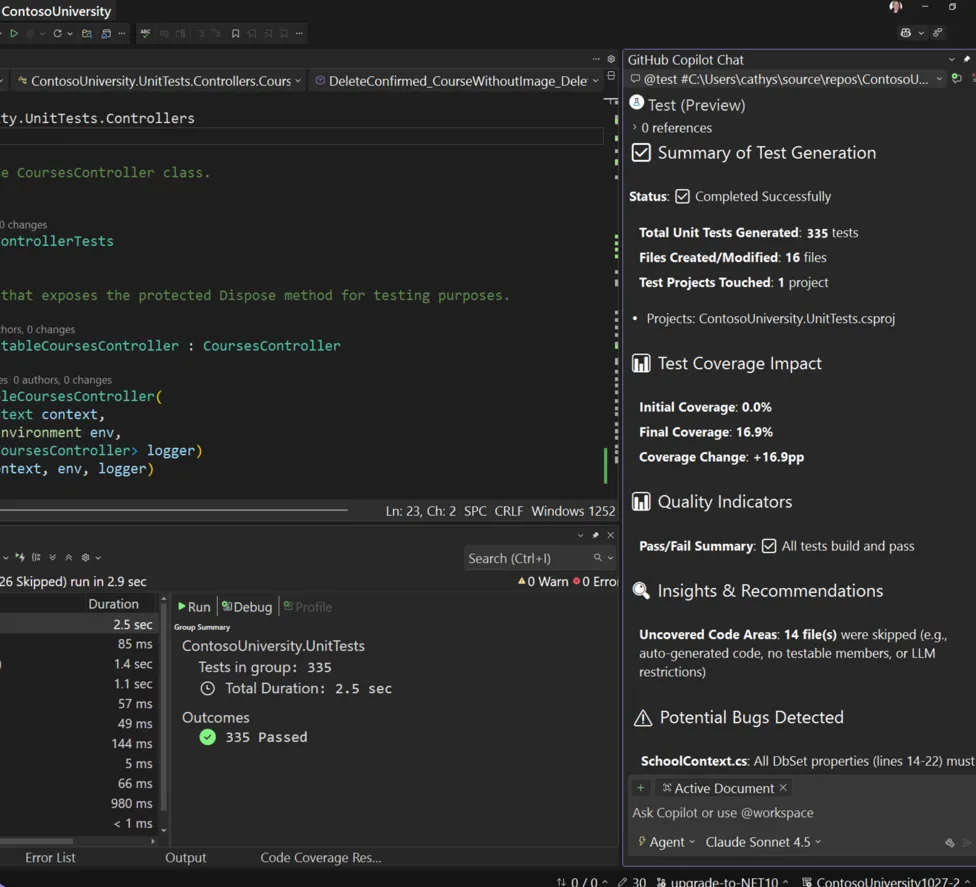Remove the Active Document context chip
This screenshot has width=976, height=887.
coord(782,788)
